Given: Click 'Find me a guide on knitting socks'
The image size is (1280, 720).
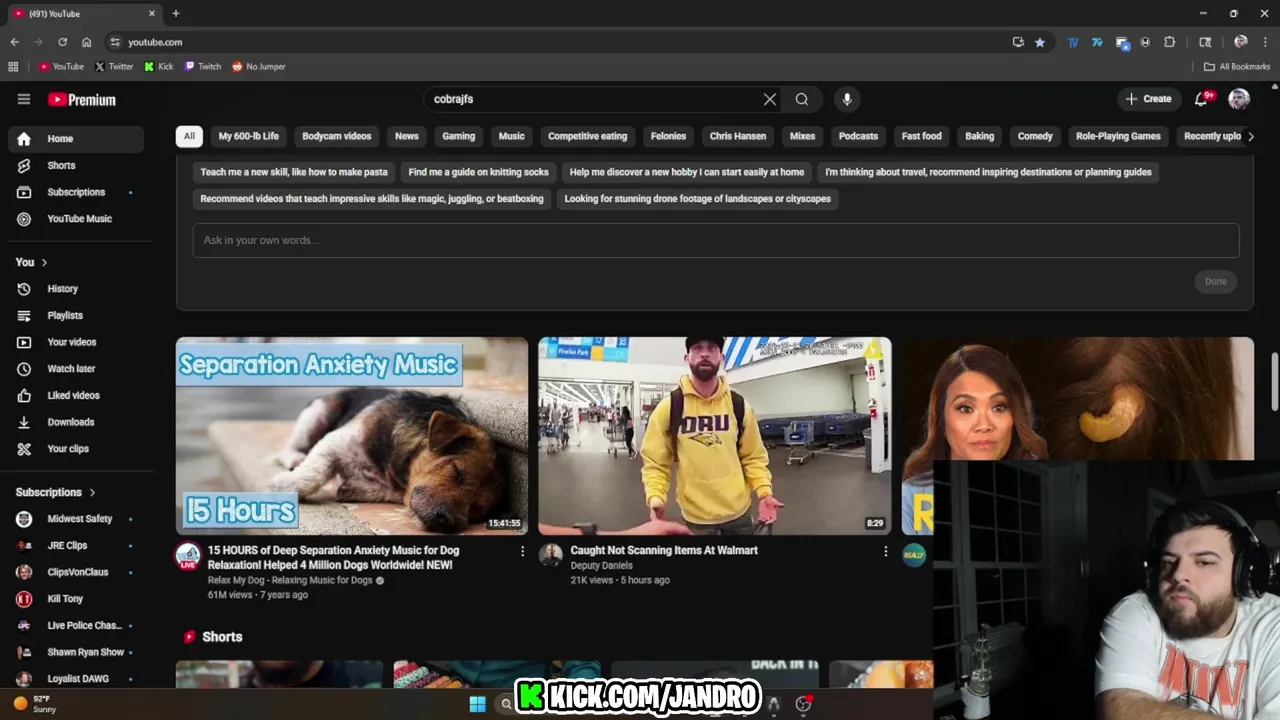Looking at the screenshot, I should point(478,172).
